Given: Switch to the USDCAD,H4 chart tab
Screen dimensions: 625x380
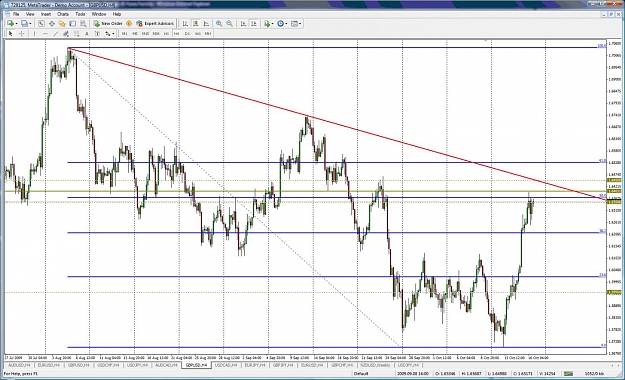Looking at the screenshot, I should [226, 365].
